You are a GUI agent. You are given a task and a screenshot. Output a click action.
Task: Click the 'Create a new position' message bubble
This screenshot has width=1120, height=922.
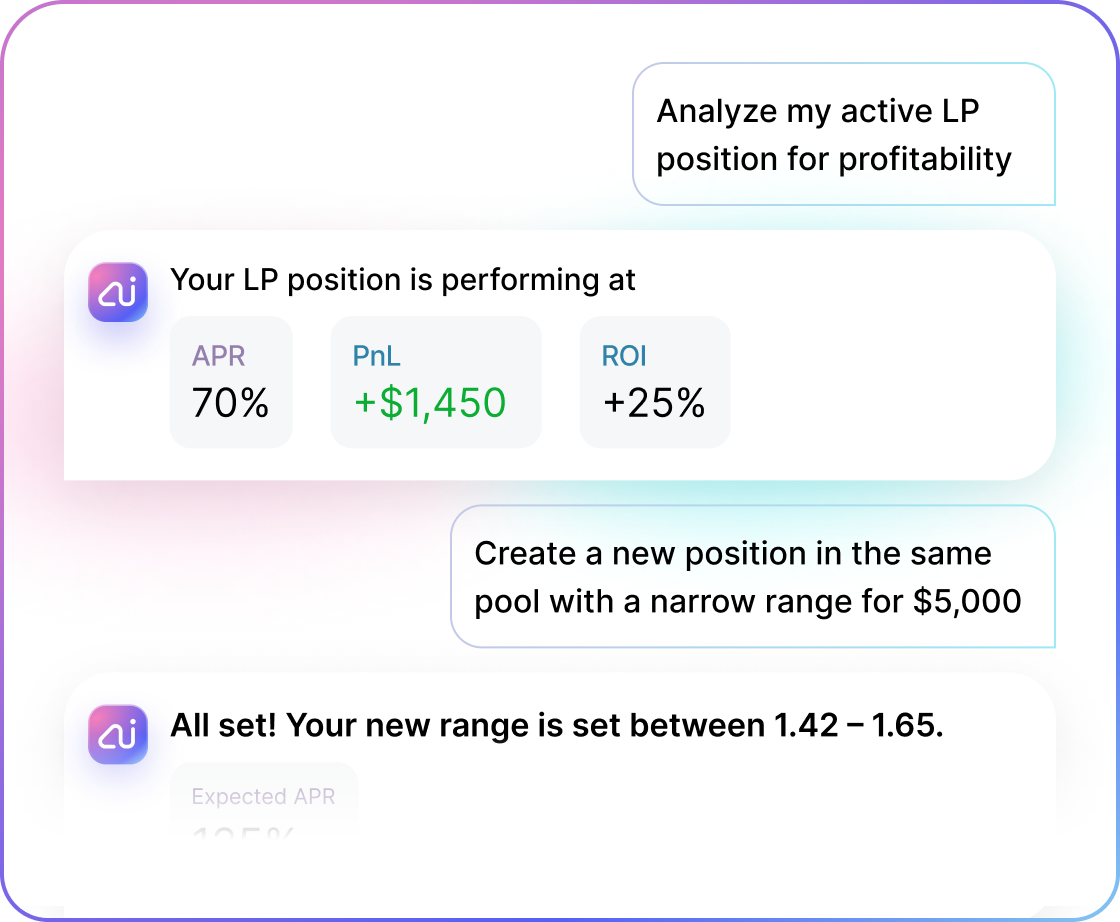click(x=753, y=576)
